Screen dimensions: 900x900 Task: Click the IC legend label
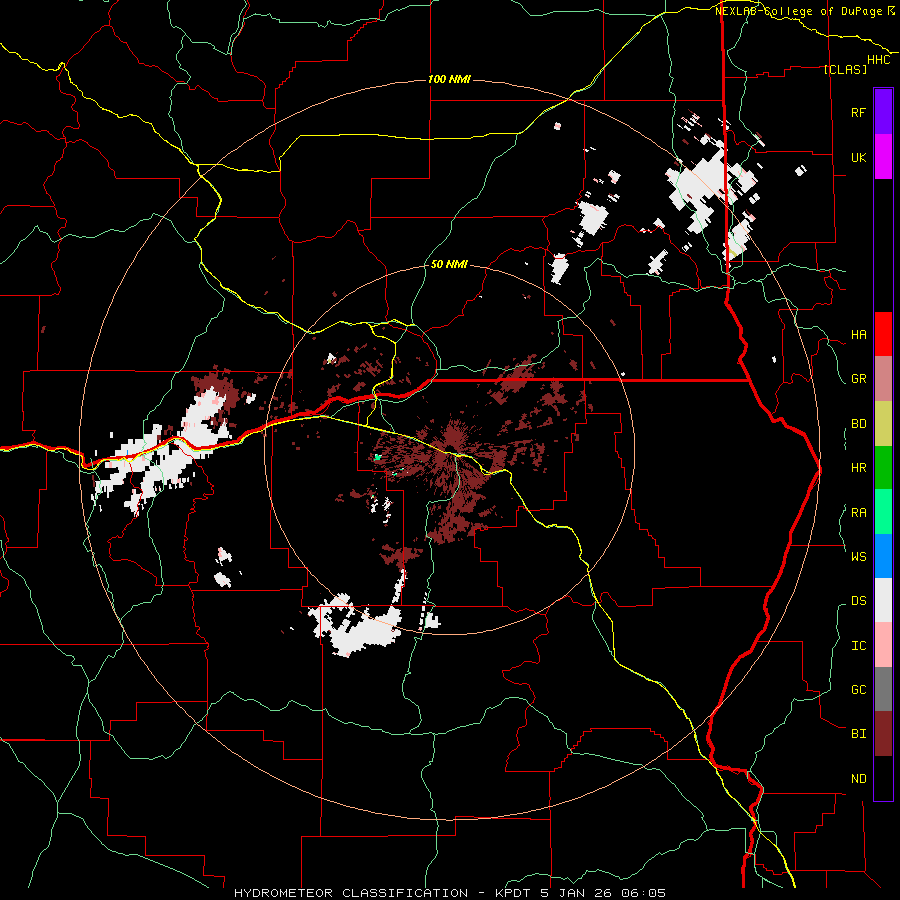click(858, 646)
